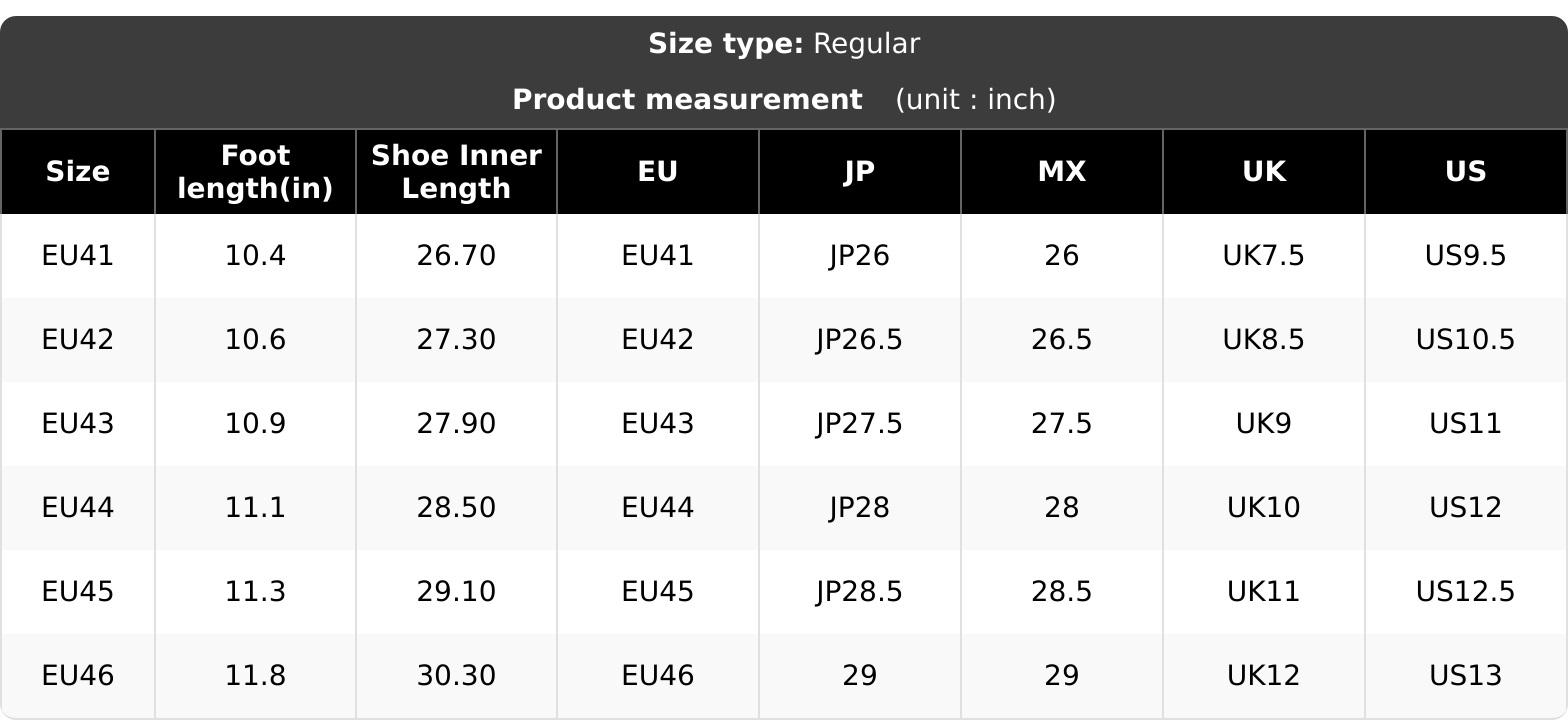Click the Product measurement heading
The width and height of the screenshot is (1568, 720).
[687, 100]
